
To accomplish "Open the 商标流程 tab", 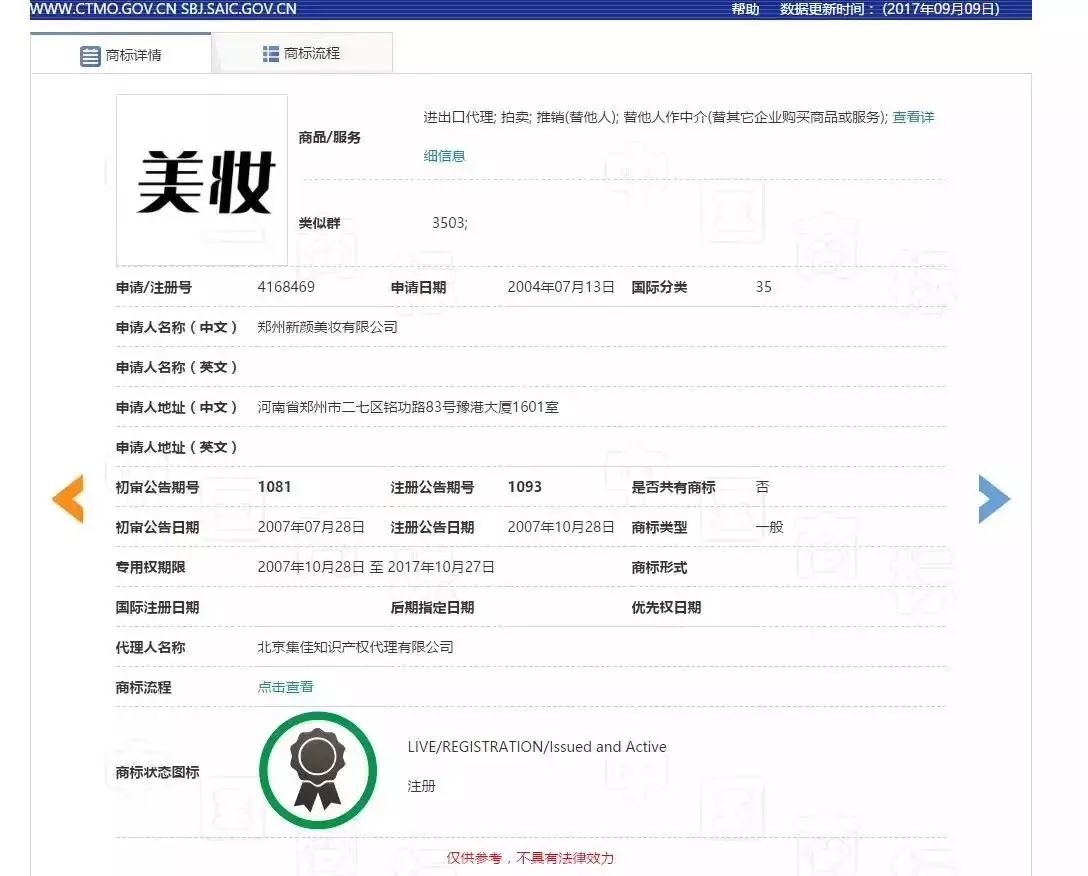I will click(x=302, y=53).
